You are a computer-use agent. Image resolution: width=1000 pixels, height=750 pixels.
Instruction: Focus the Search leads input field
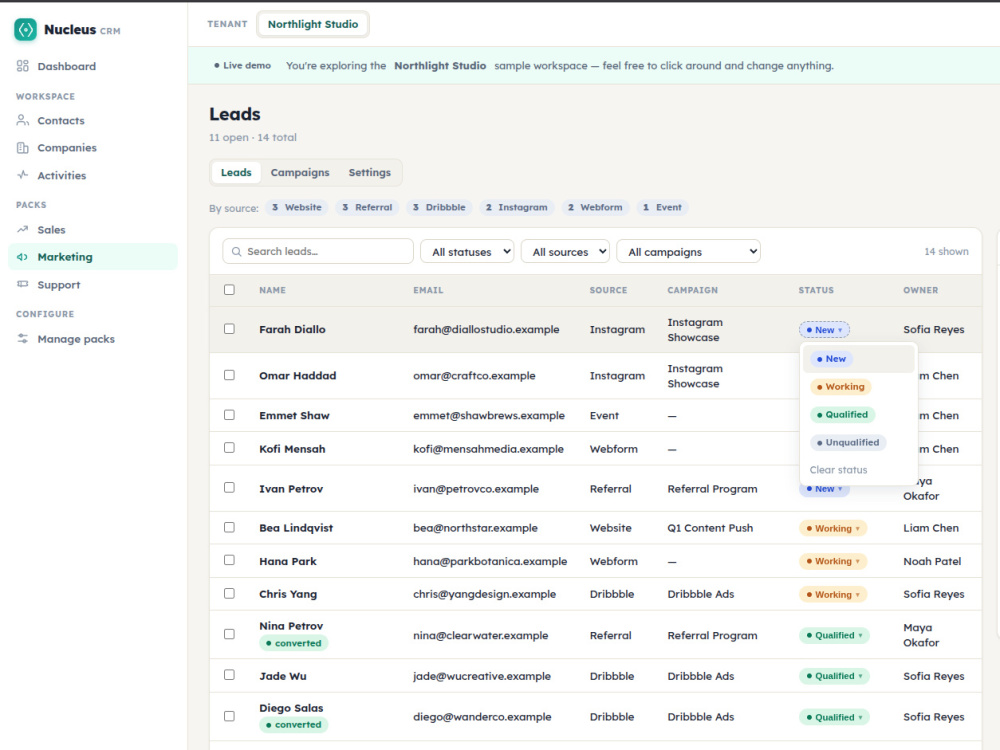tap(318, 251)
